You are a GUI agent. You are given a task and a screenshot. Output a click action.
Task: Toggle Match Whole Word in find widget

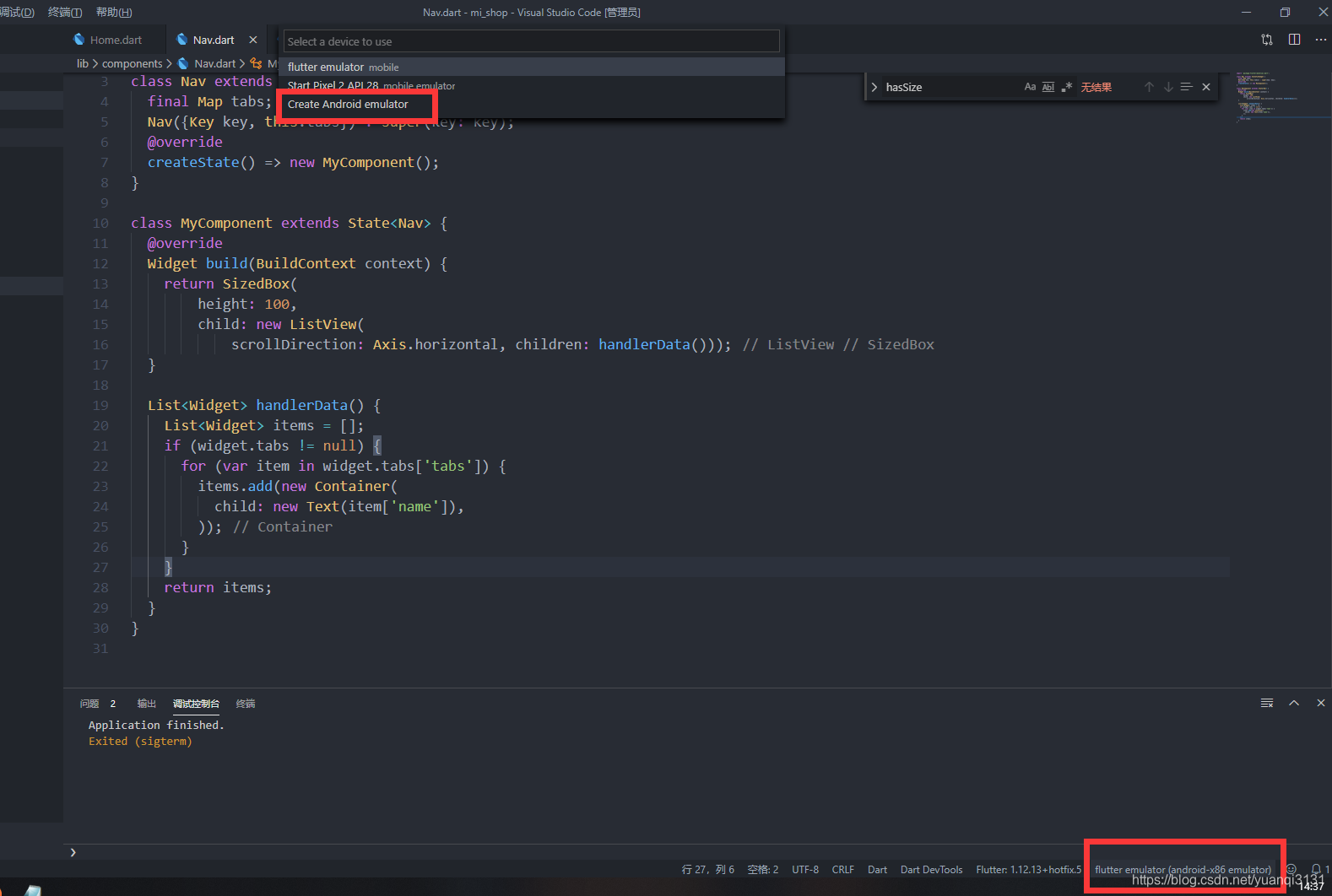click(x=1048, y=87)
